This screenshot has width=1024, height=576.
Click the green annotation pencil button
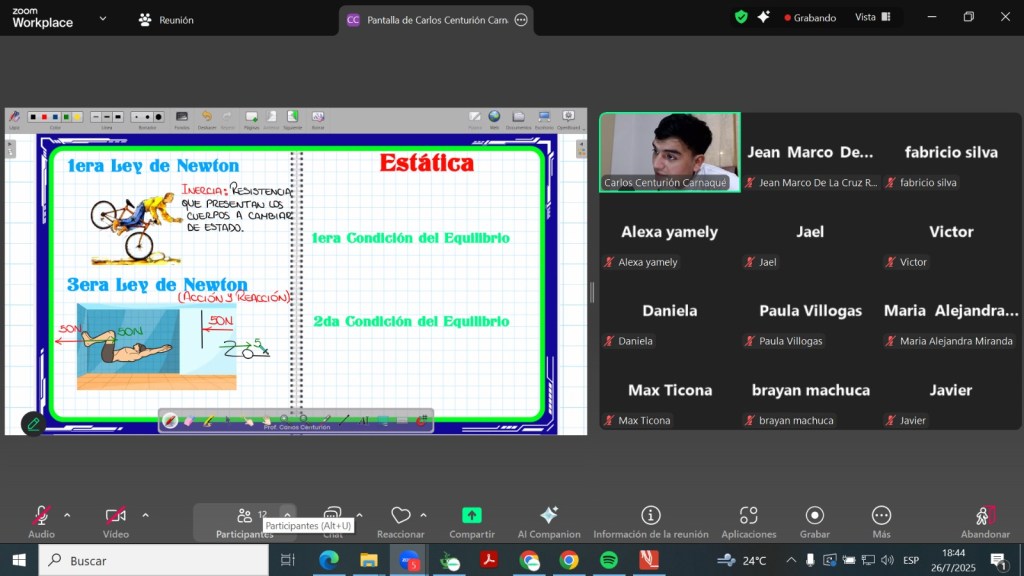[33, 424]
